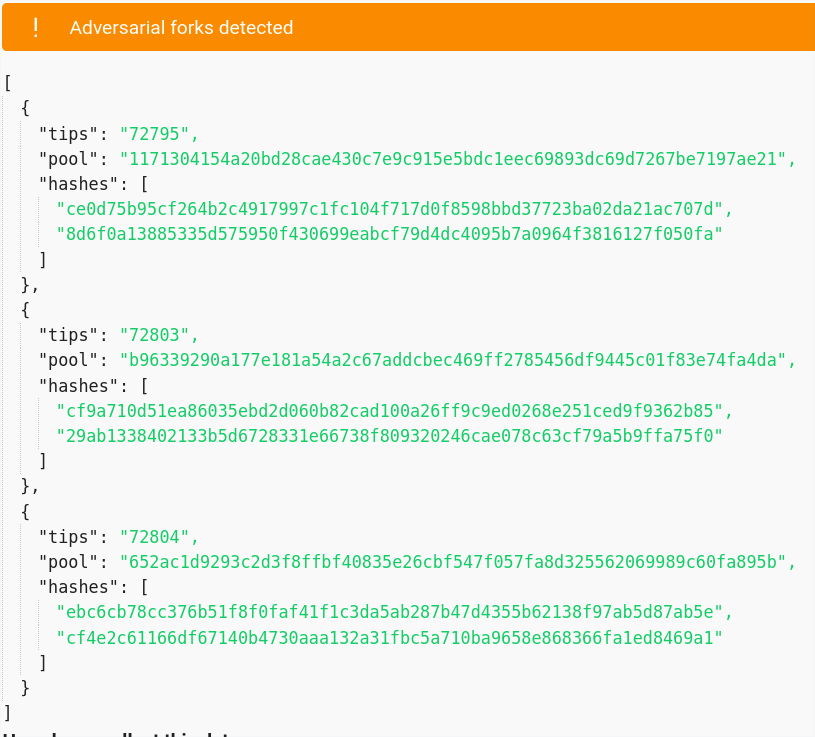Viewport: 815px width, 737px height.
Task: Click the Adversarial forks detected banner text
Action: point(181,28)
